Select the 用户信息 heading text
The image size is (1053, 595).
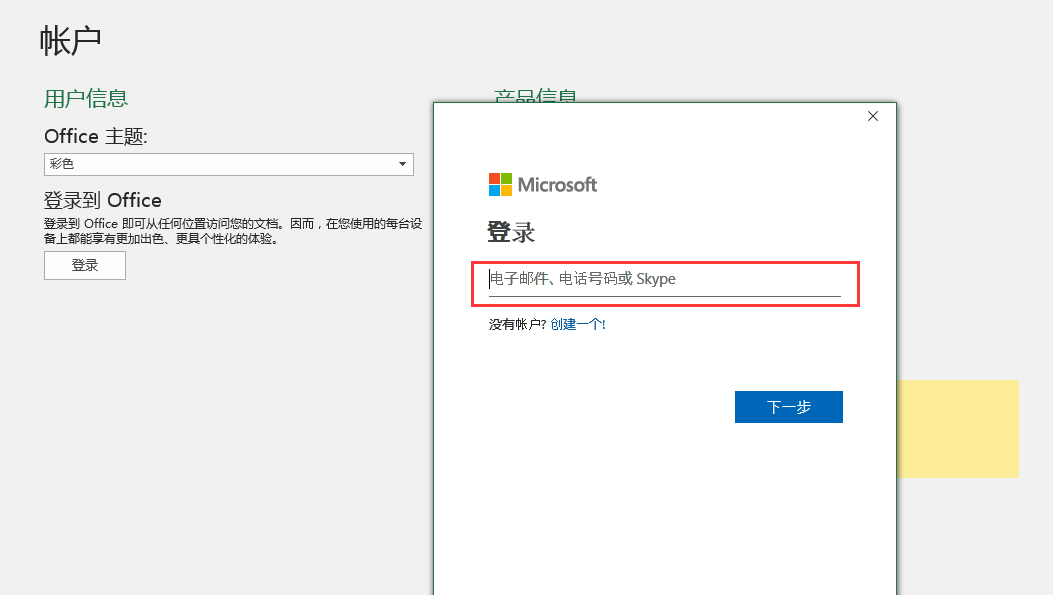(86, 99)
